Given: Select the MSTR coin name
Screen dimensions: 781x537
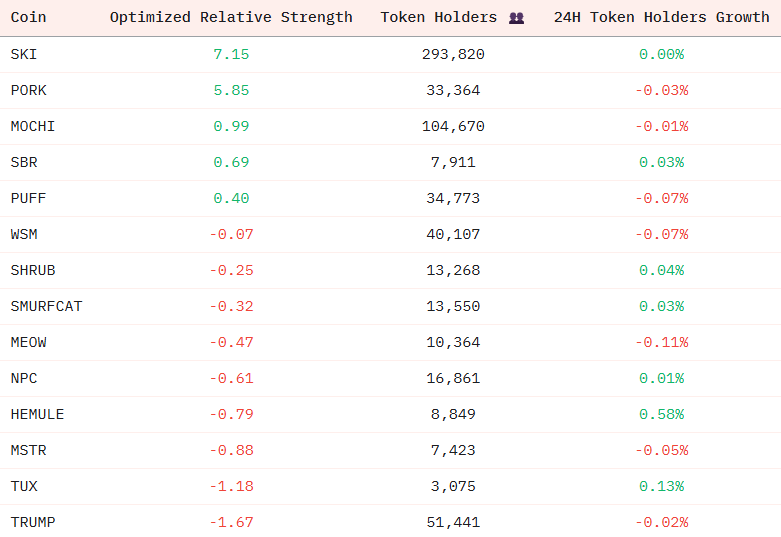Looking at the screenshot, I should pyautogui.click(x=28, y=450).
